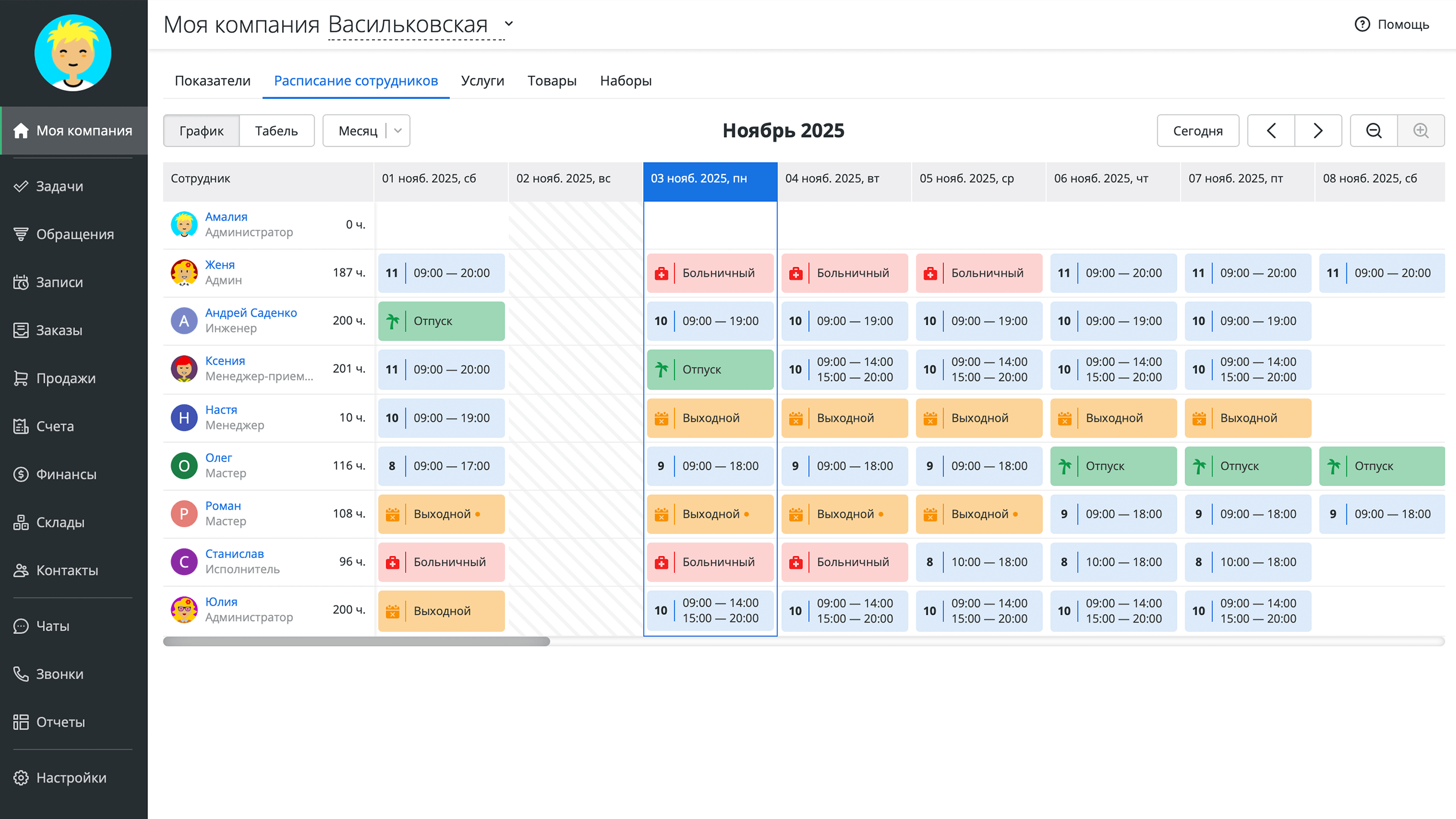Click the zoom in magnifier icon

(1421, 131)
